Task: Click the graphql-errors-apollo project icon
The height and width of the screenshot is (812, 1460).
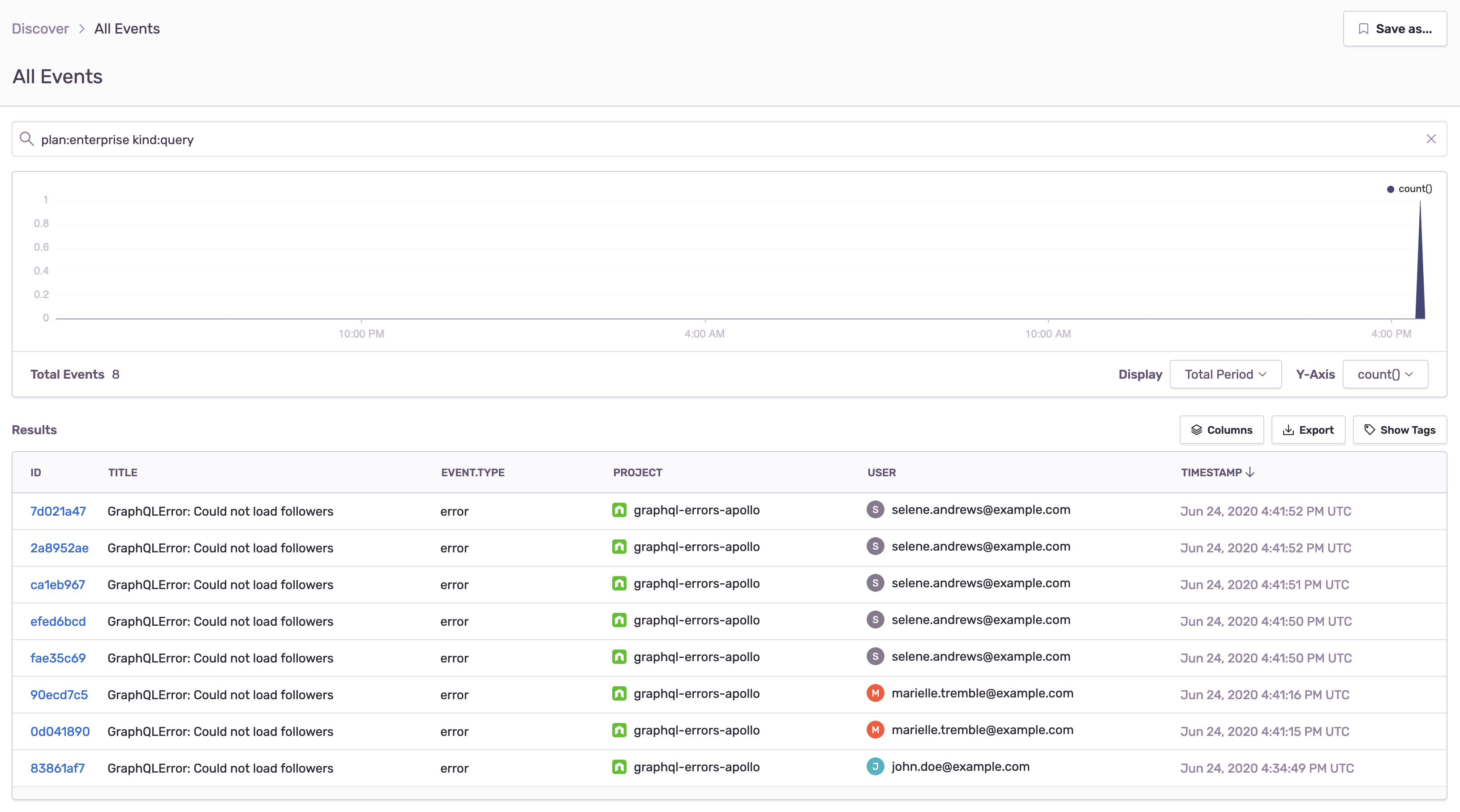Action: [619, 510]
